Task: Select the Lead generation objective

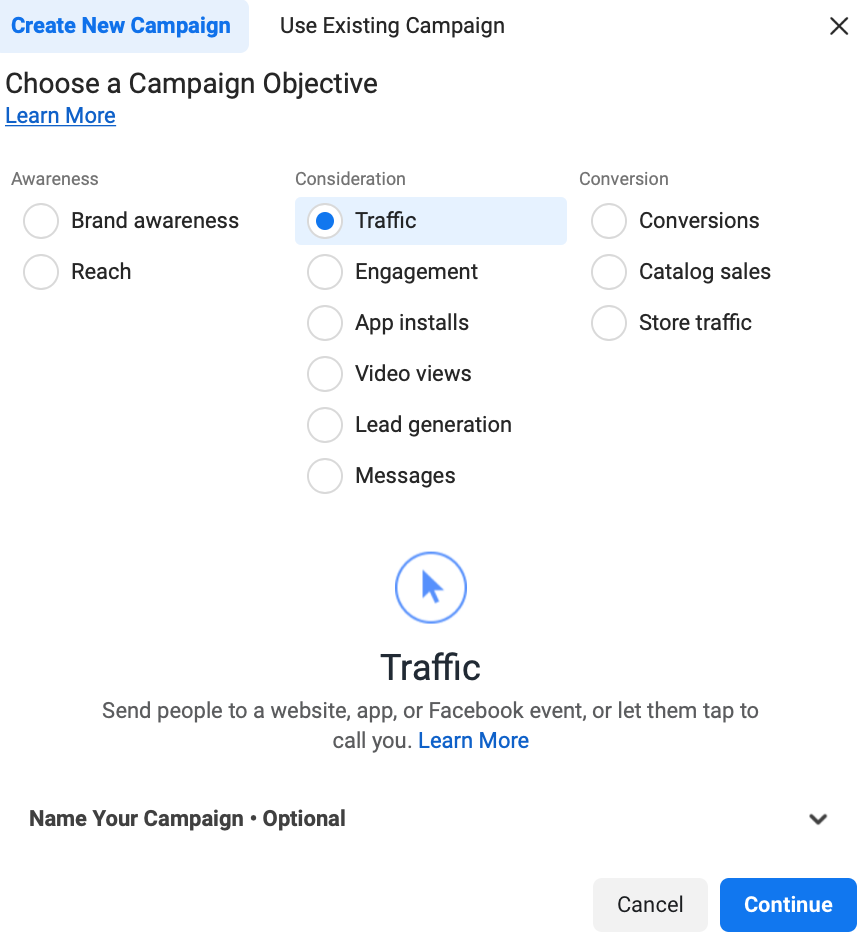Action: [x=324, y=425]
